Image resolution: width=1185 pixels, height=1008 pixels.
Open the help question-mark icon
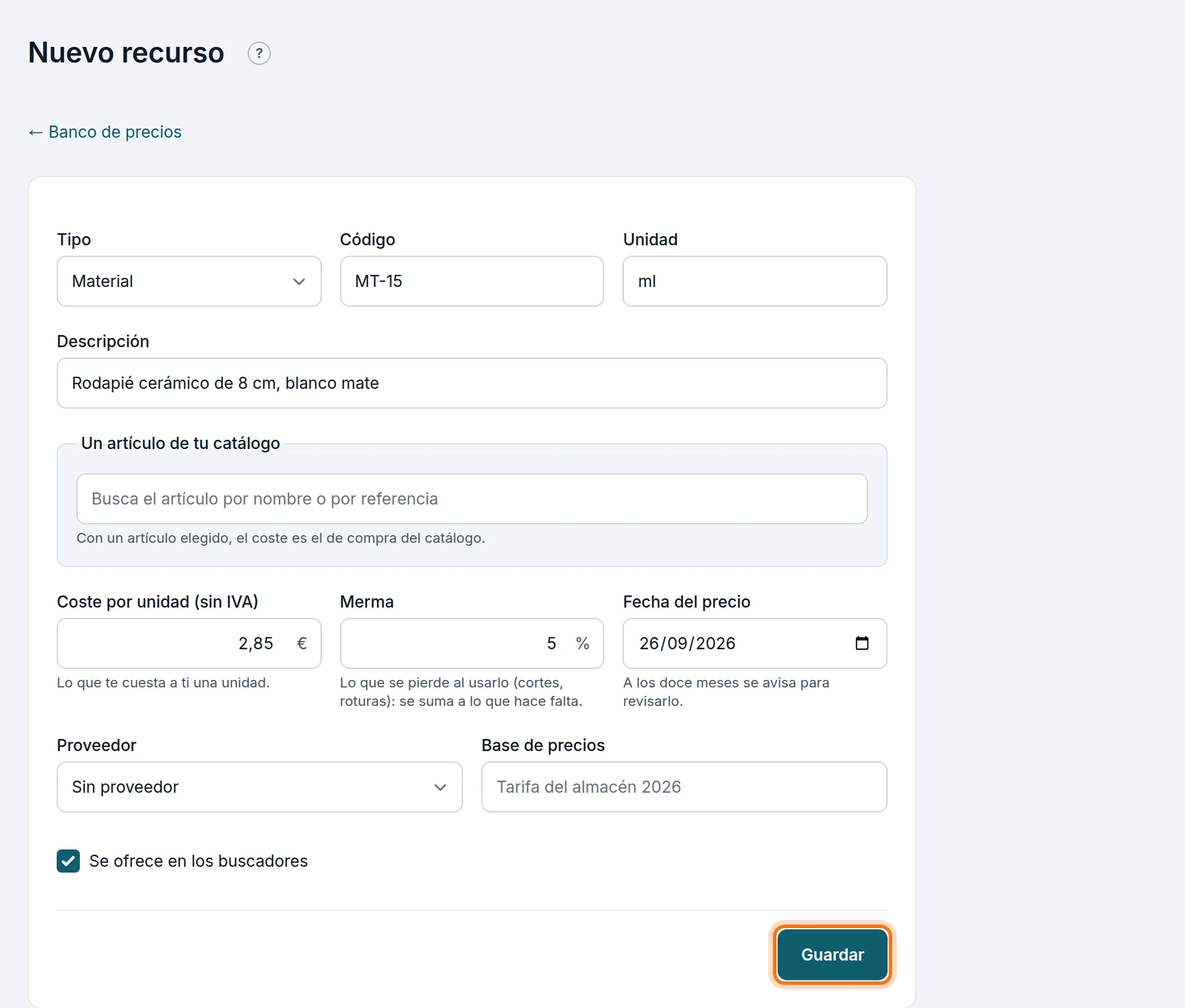(259, 53)
